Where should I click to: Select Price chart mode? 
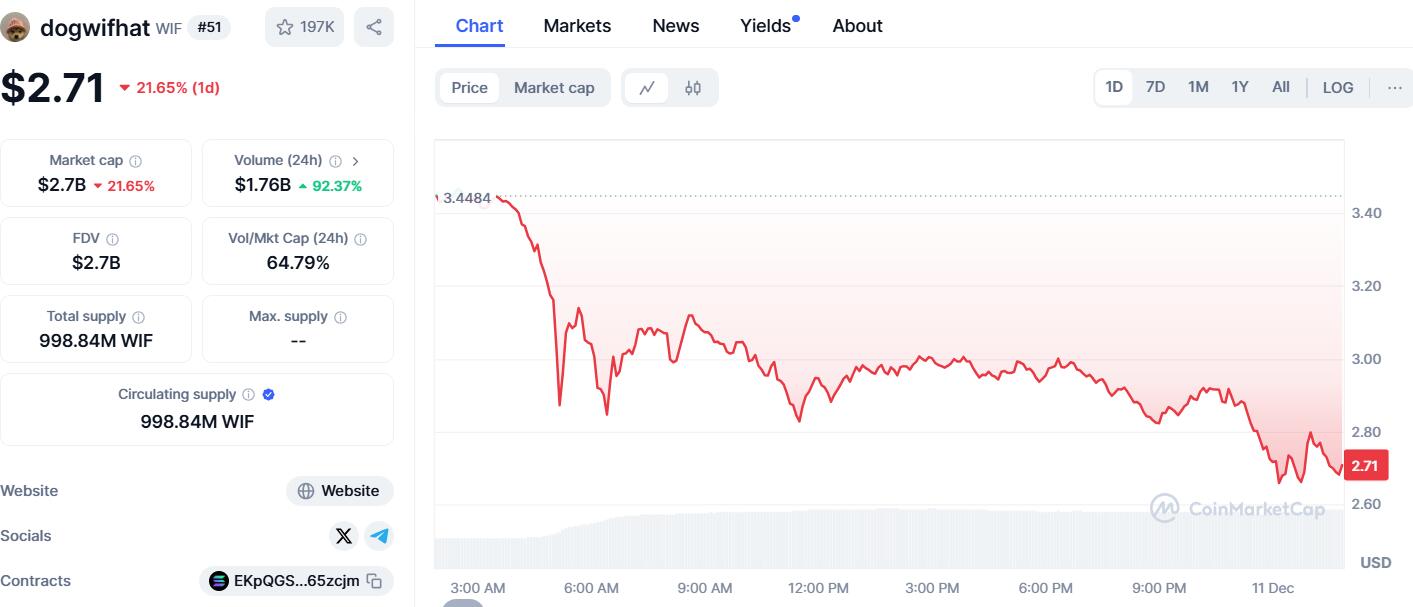click(469, 88)
